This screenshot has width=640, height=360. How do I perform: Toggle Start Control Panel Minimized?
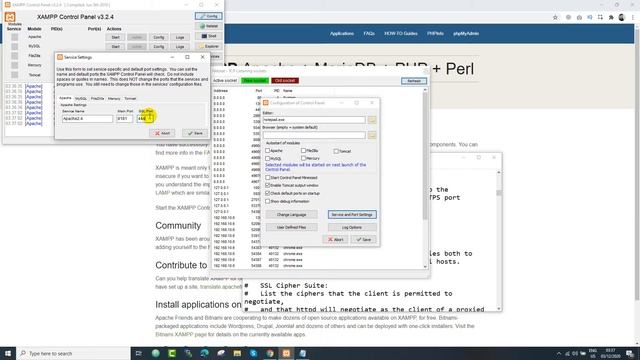[x=268, y=178]
